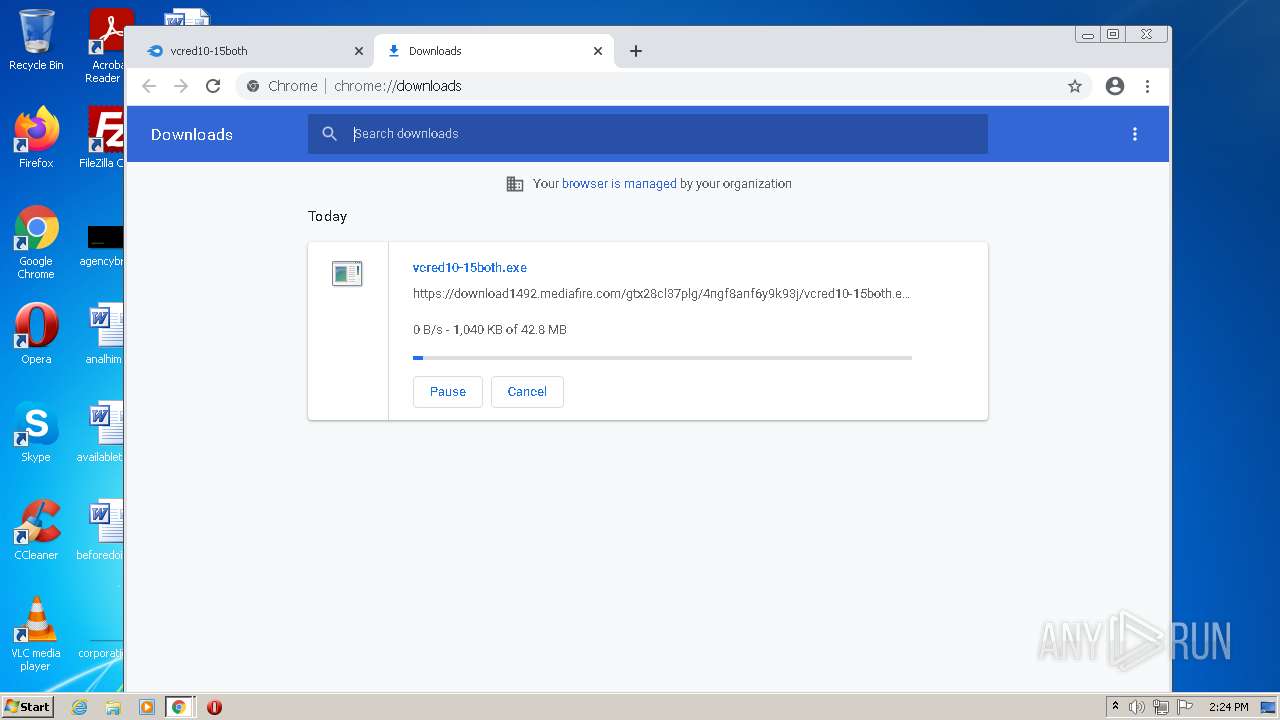Go back using Chrome's back arrow
1280x720 pixels.
[x=149, y=86]
